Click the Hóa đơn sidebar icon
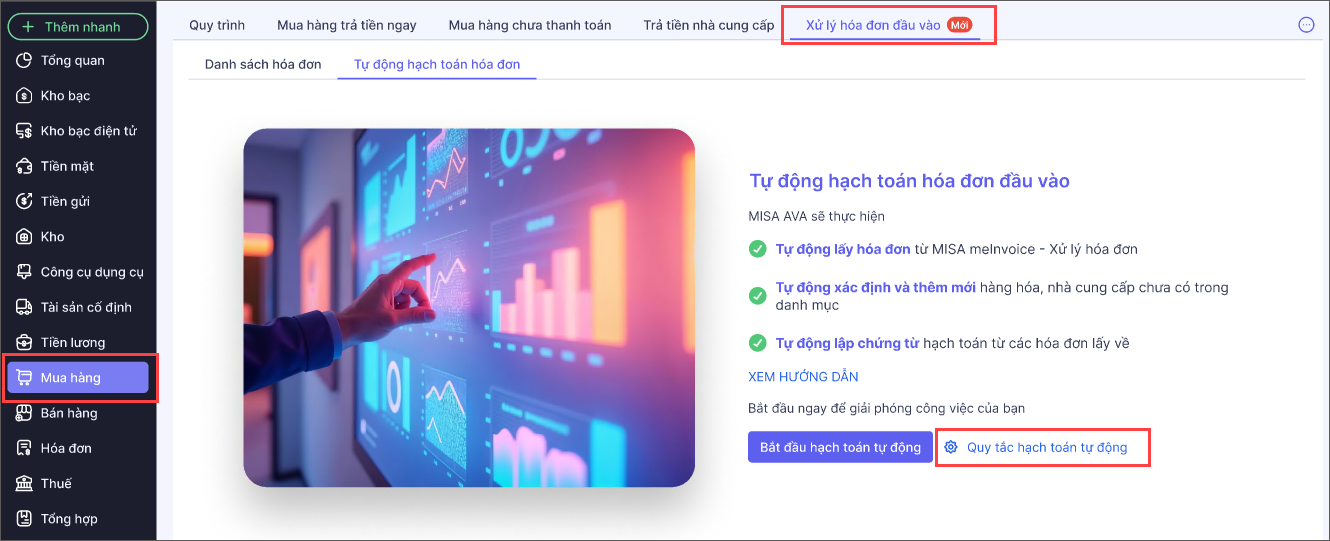 click(25, 448)
